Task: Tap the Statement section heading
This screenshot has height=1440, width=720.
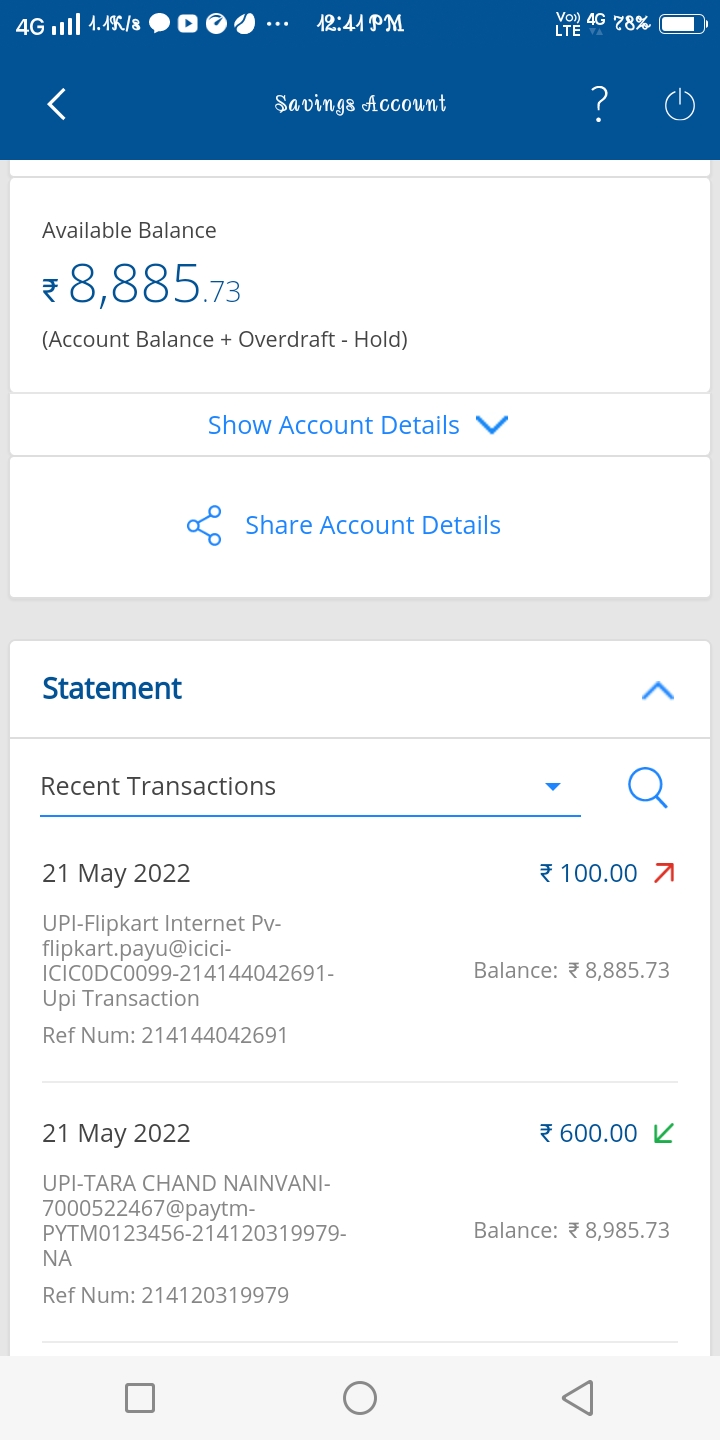Action: point(112,689)
